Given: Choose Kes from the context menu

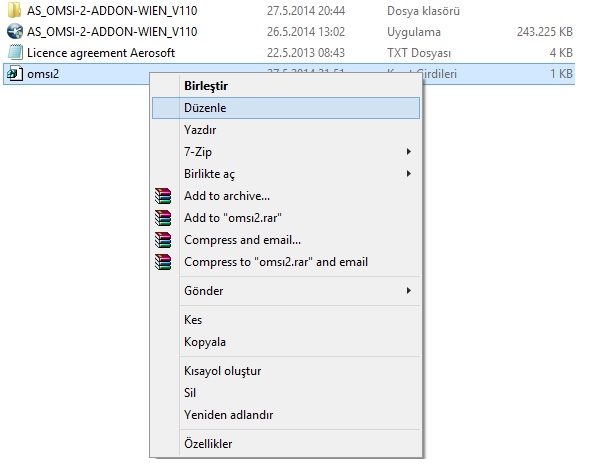Looking at the screenshot, I should [286, 320].
